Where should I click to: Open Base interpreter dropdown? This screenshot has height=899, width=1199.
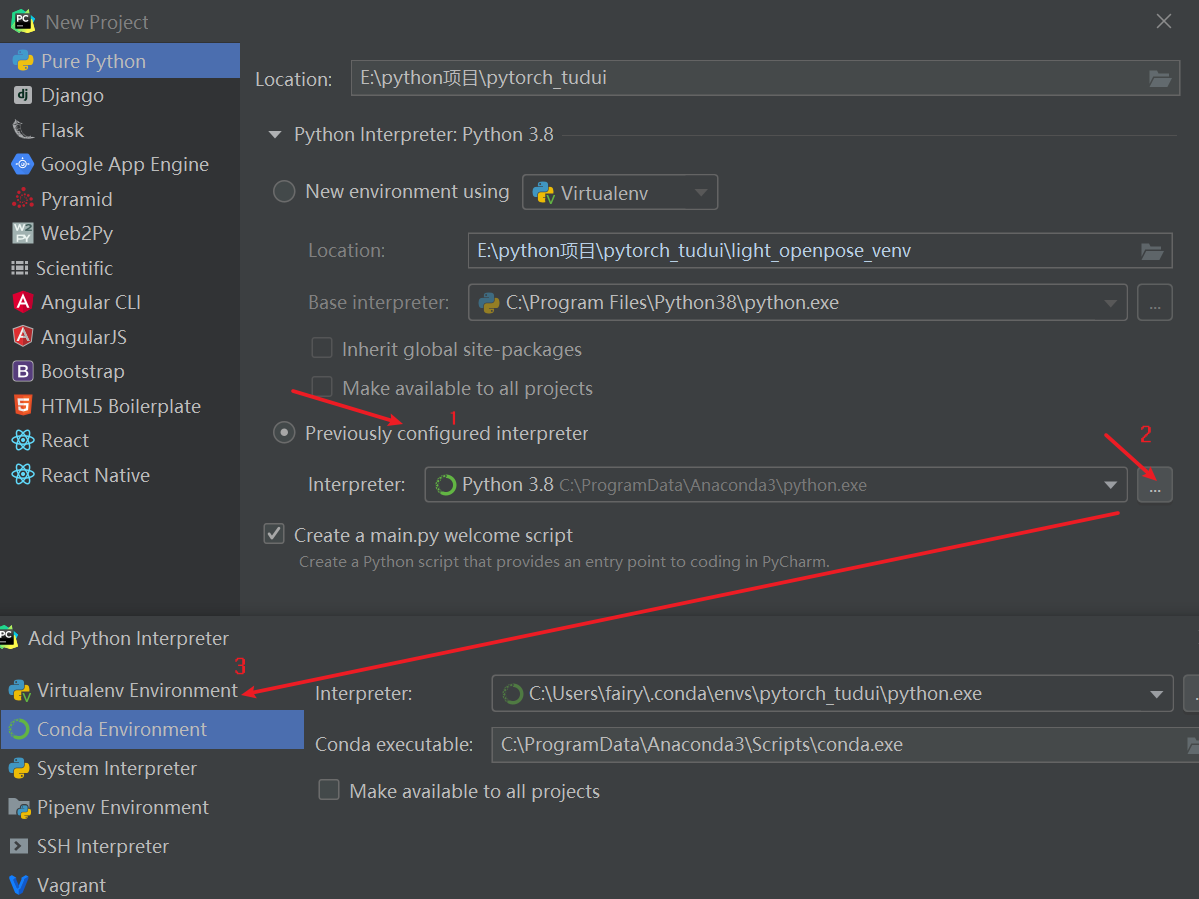click(x=798, y=303)
